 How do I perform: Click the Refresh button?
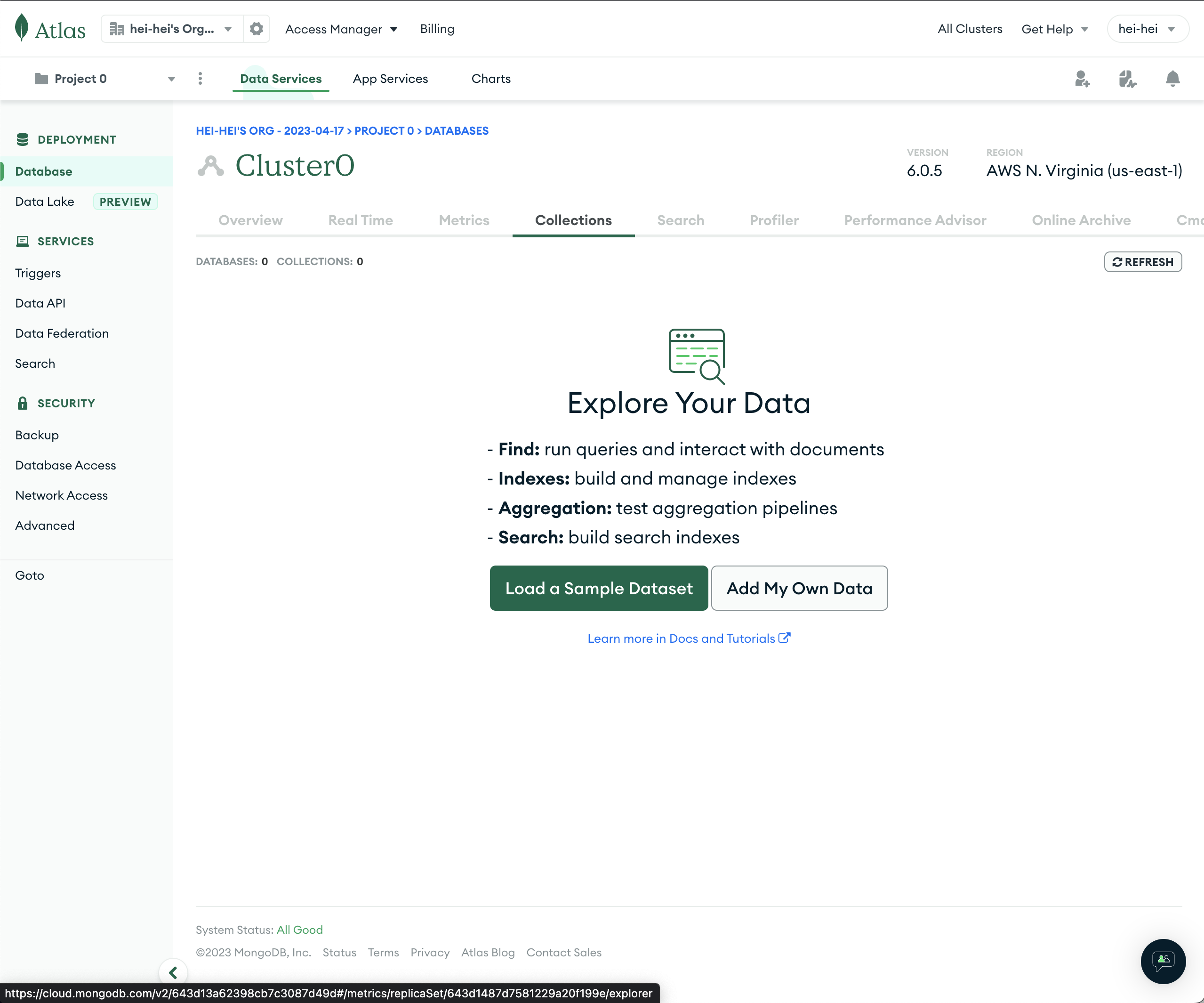1143,261
